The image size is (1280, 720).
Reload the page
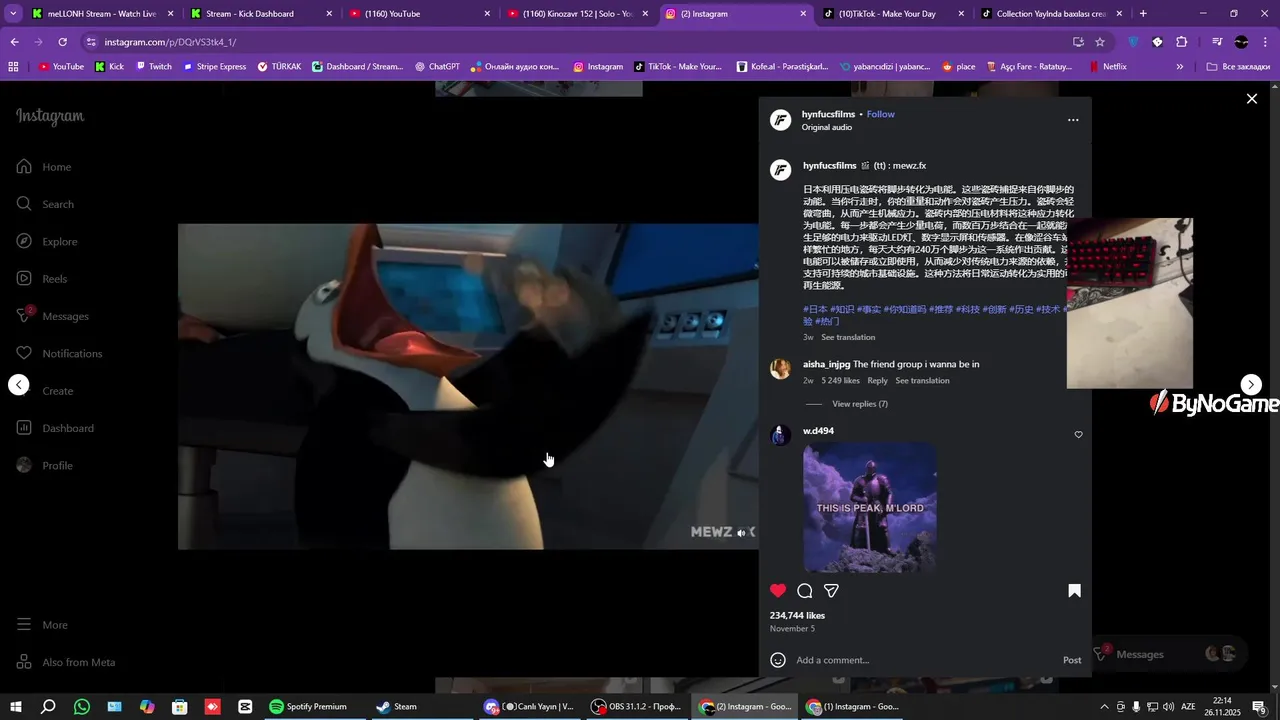click(62, 42)
